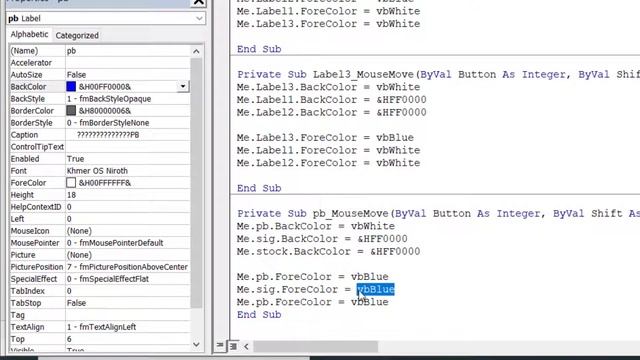
Task: Click the last End Sub line
Action: pyautogui.click(x=259, y=315)
